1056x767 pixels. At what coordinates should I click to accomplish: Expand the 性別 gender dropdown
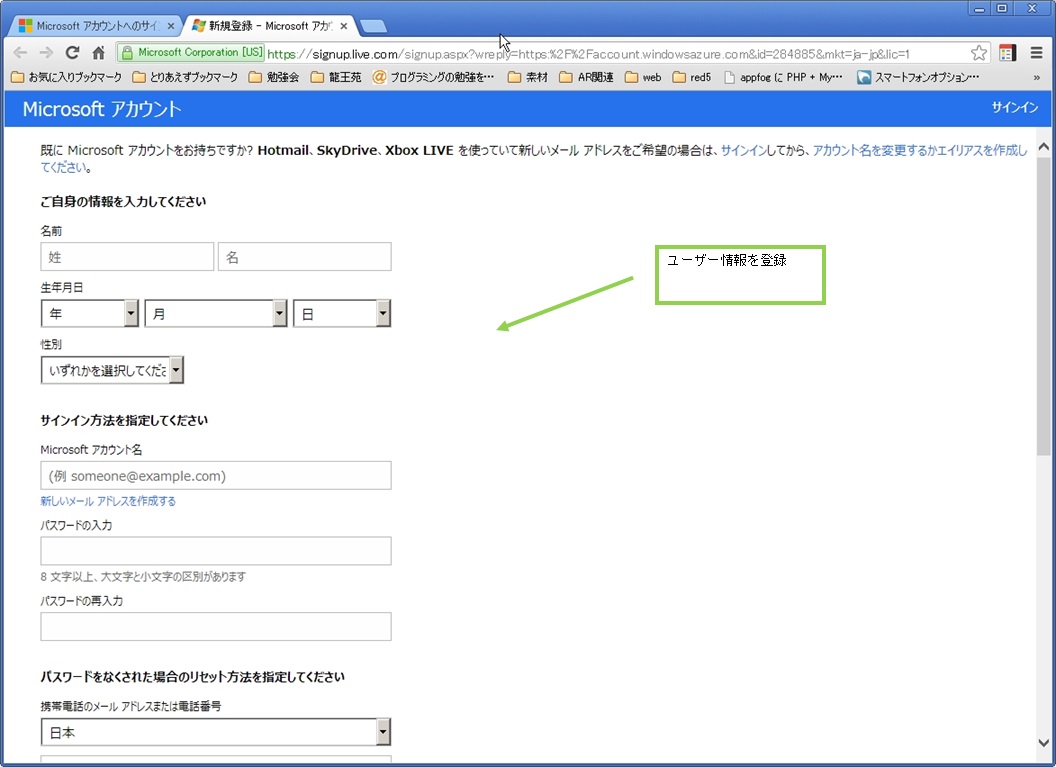[112, 370]
